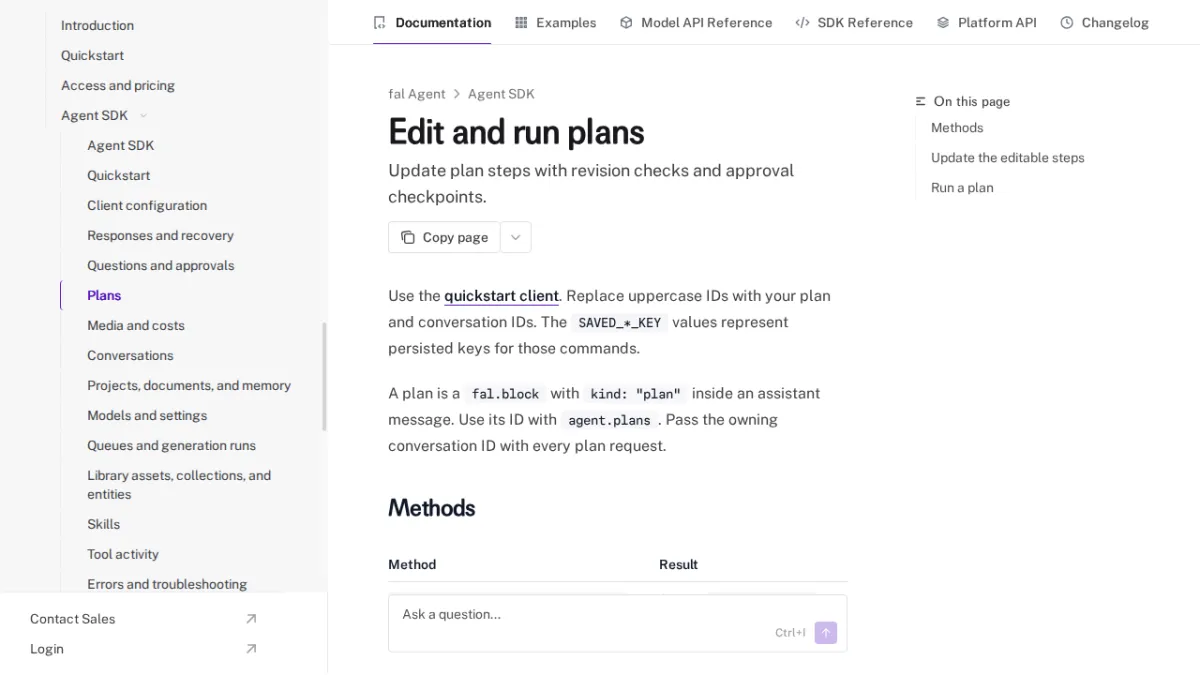1200x675 pixels.
Task: Click the SAVED_*_KEY code text
Action: coord(620,323)
